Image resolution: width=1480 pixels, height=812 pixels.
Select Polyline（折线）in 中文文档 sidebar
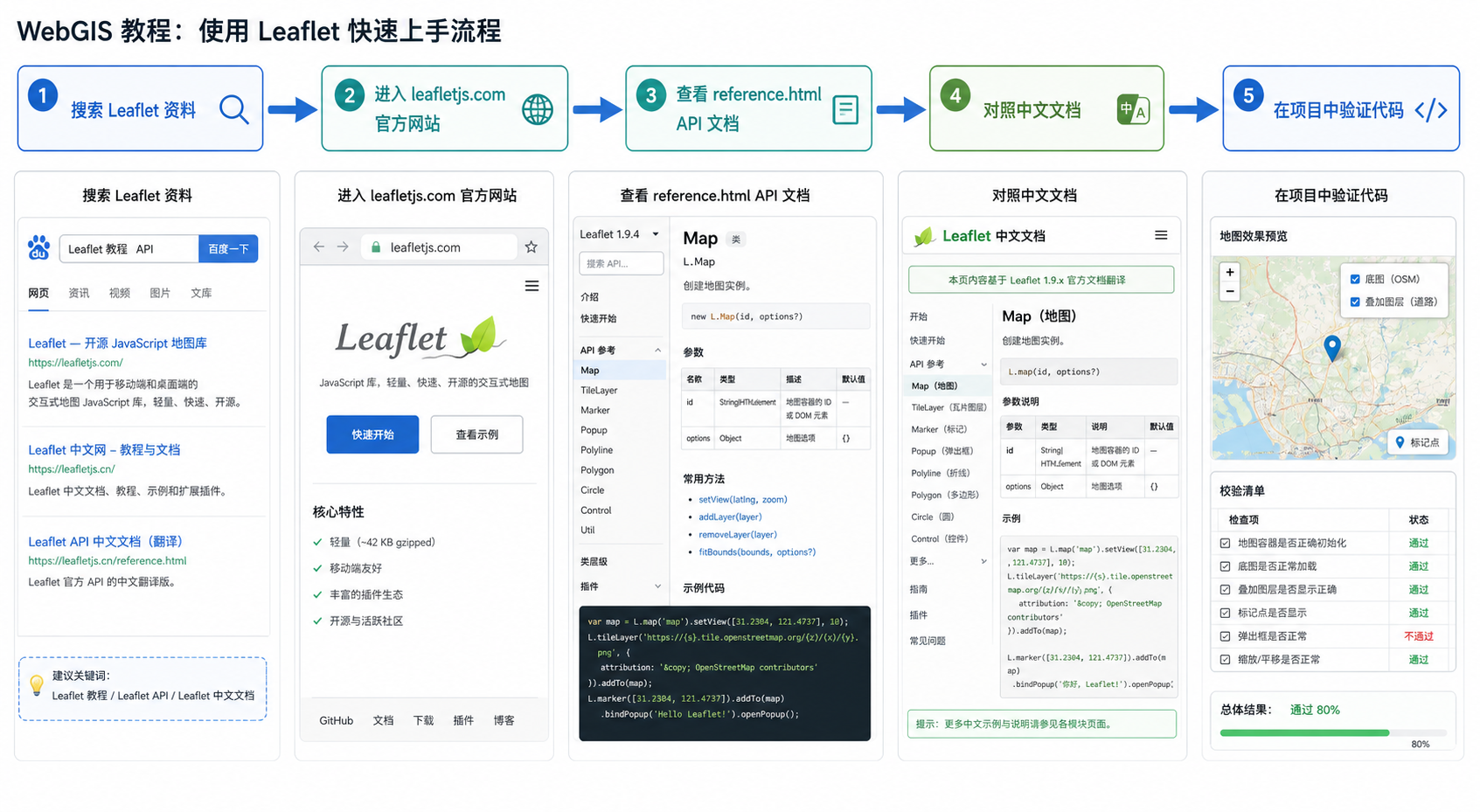click(x=940, y=473)
